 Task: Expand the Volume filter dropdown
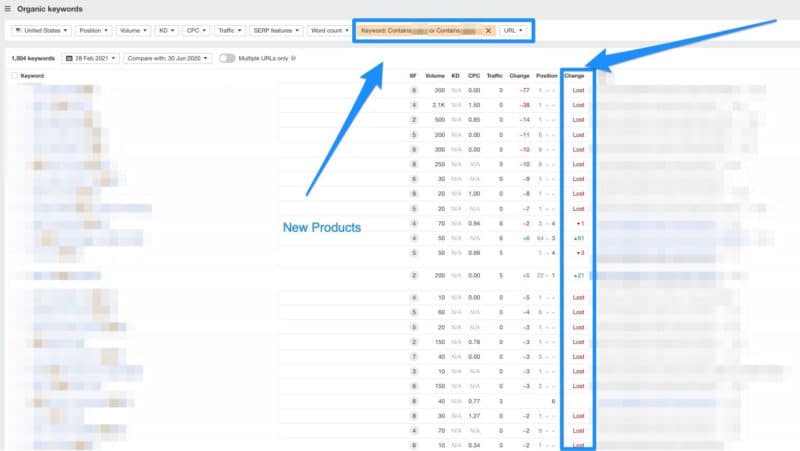click(x=133, y=31)
